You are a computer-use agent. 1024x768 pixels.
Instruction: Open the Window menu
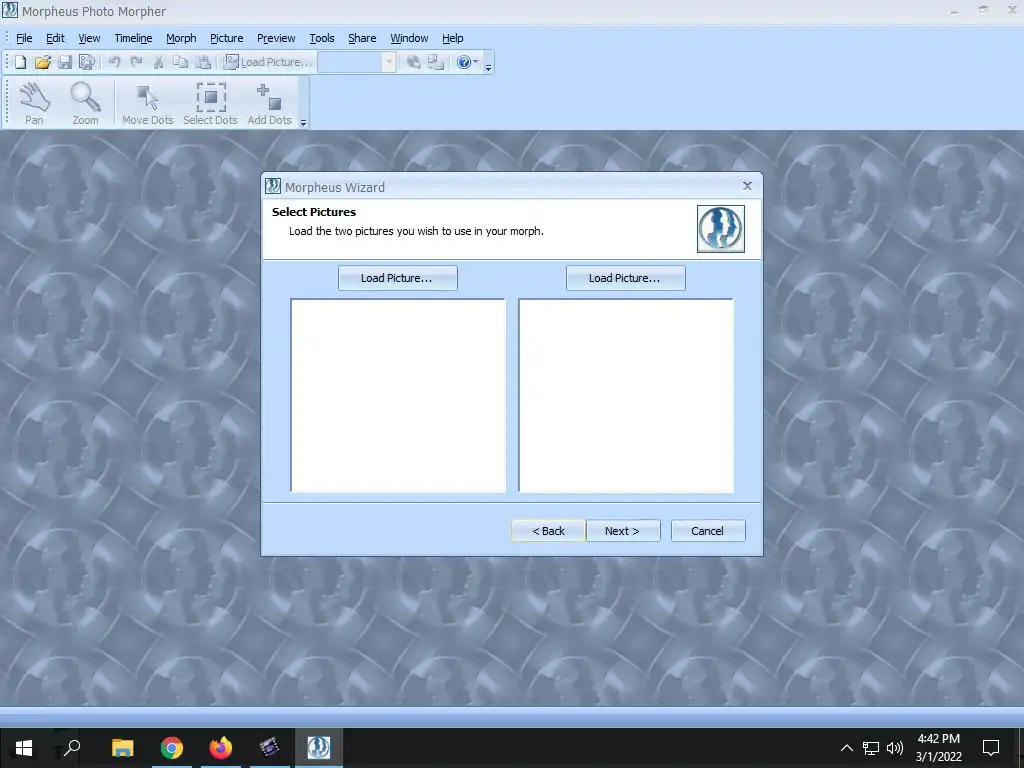click(409, 38)
